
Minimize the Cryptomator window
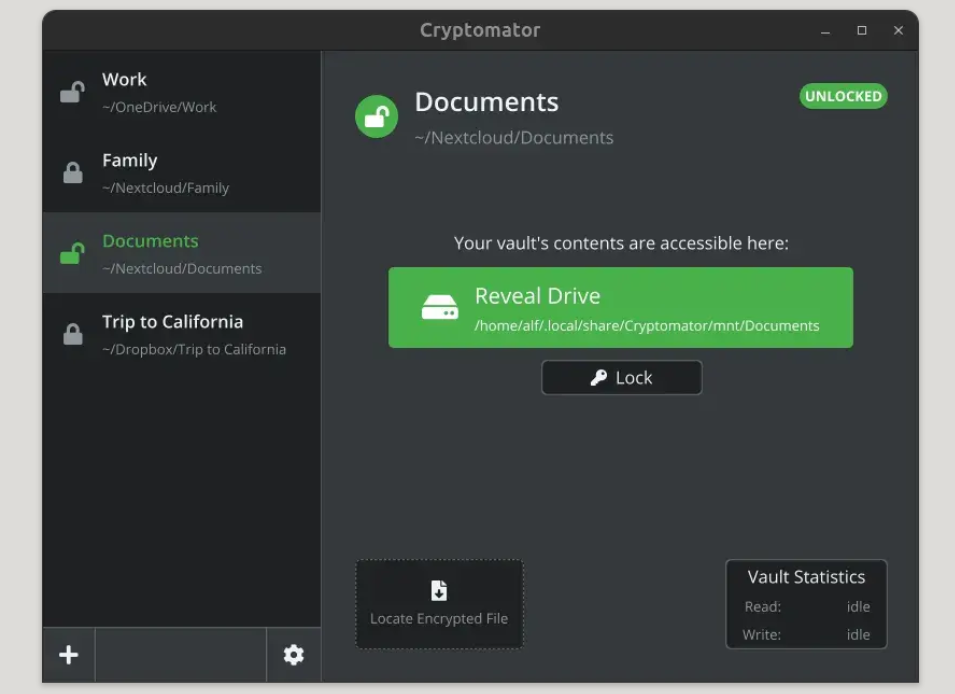tap(825, 30)
